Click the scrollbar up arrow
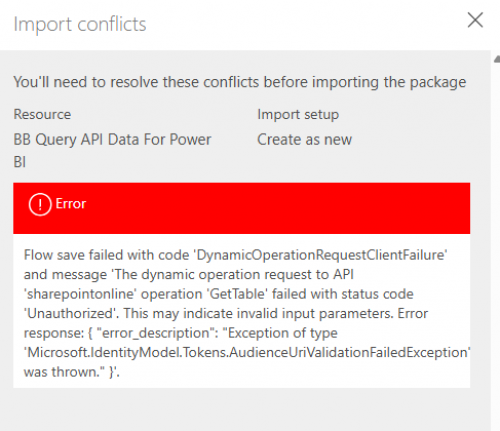The width and height of the screenshot is (500, 431). coord(497,59)
